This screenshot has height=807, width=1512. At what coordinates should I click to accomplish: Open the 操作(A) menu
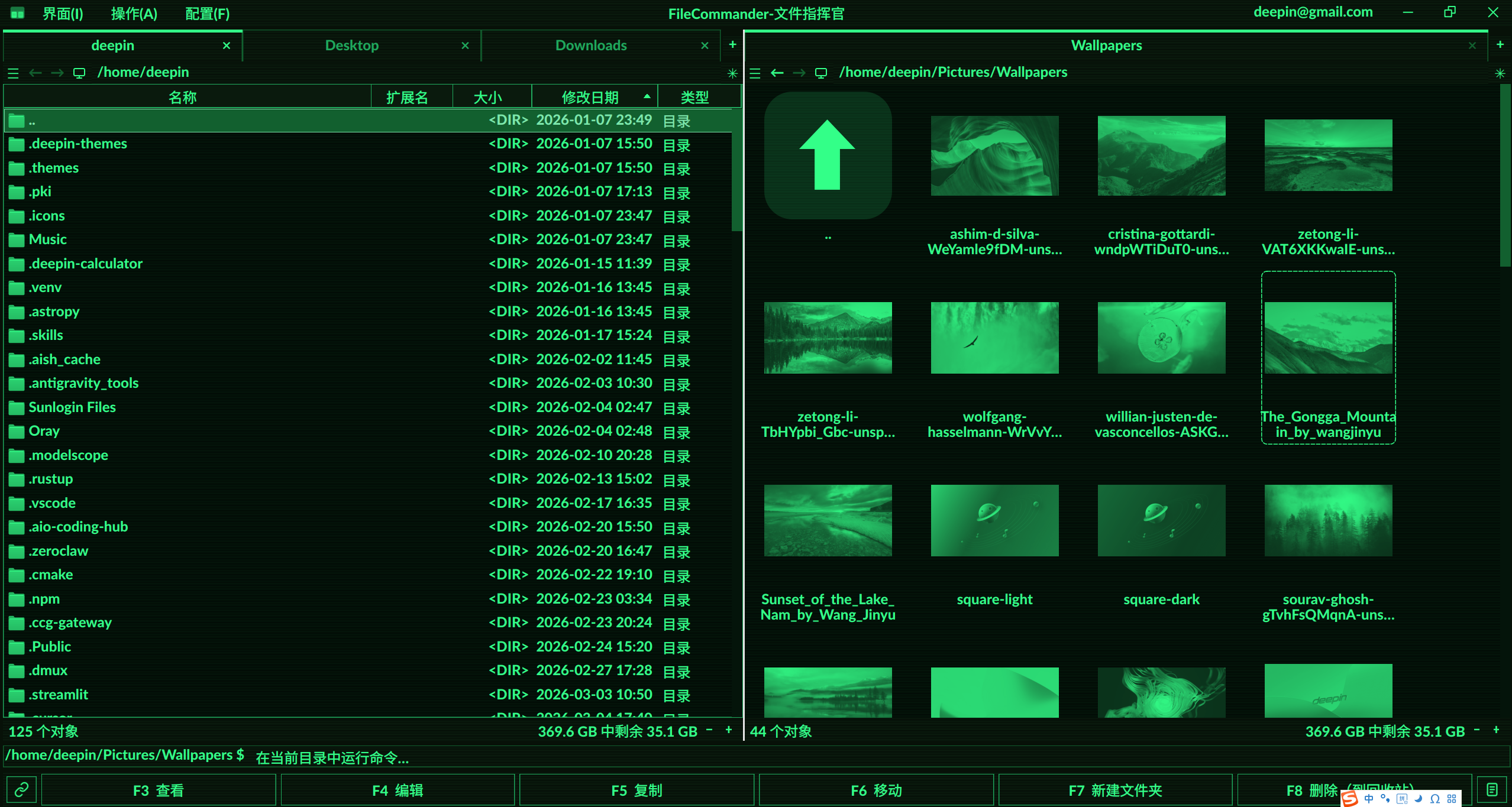coord(134,14)
